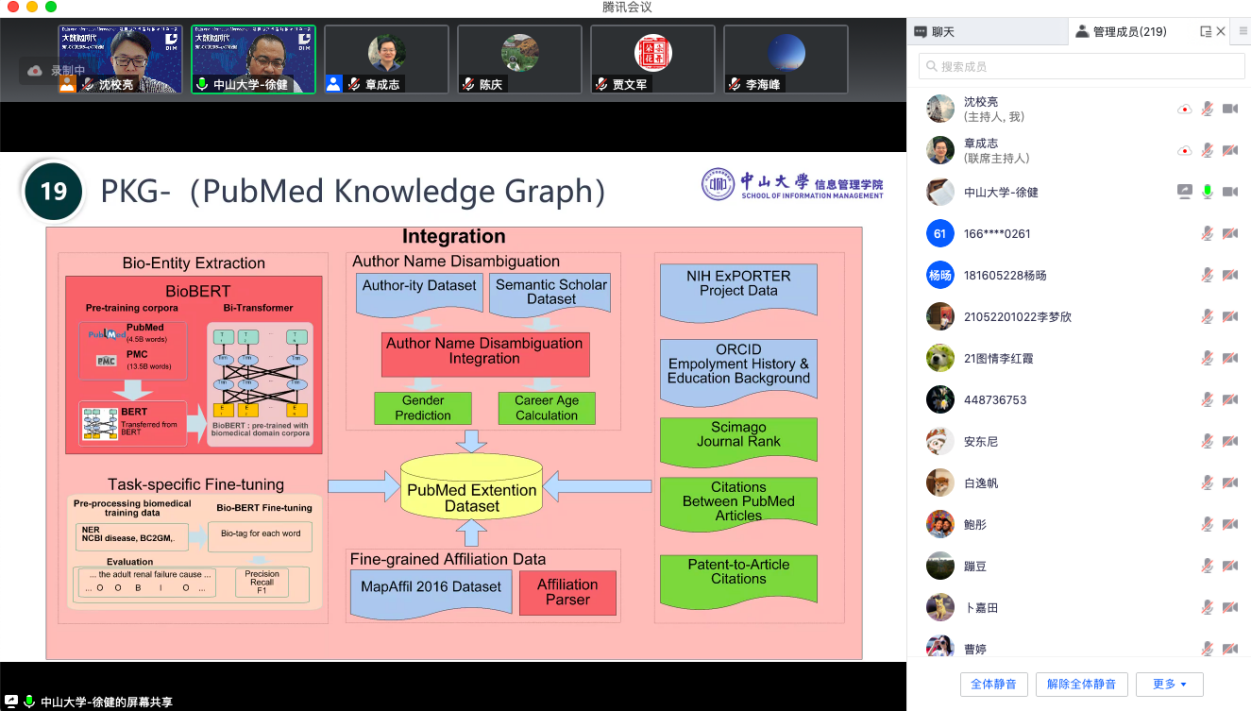1251x711 pixels.
Task: Click camera icon for 448736753
Action: coord(1230,400)
